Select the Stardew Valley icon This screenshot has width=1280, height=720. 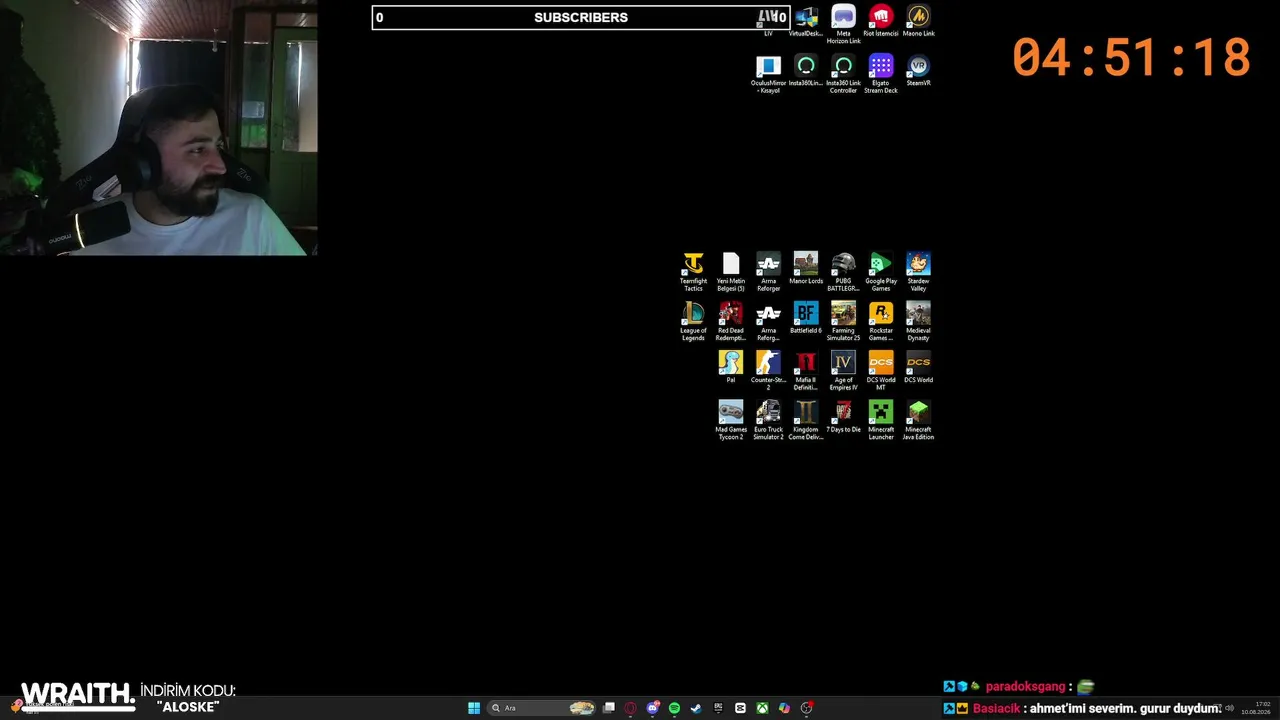(x=918, y=272)
